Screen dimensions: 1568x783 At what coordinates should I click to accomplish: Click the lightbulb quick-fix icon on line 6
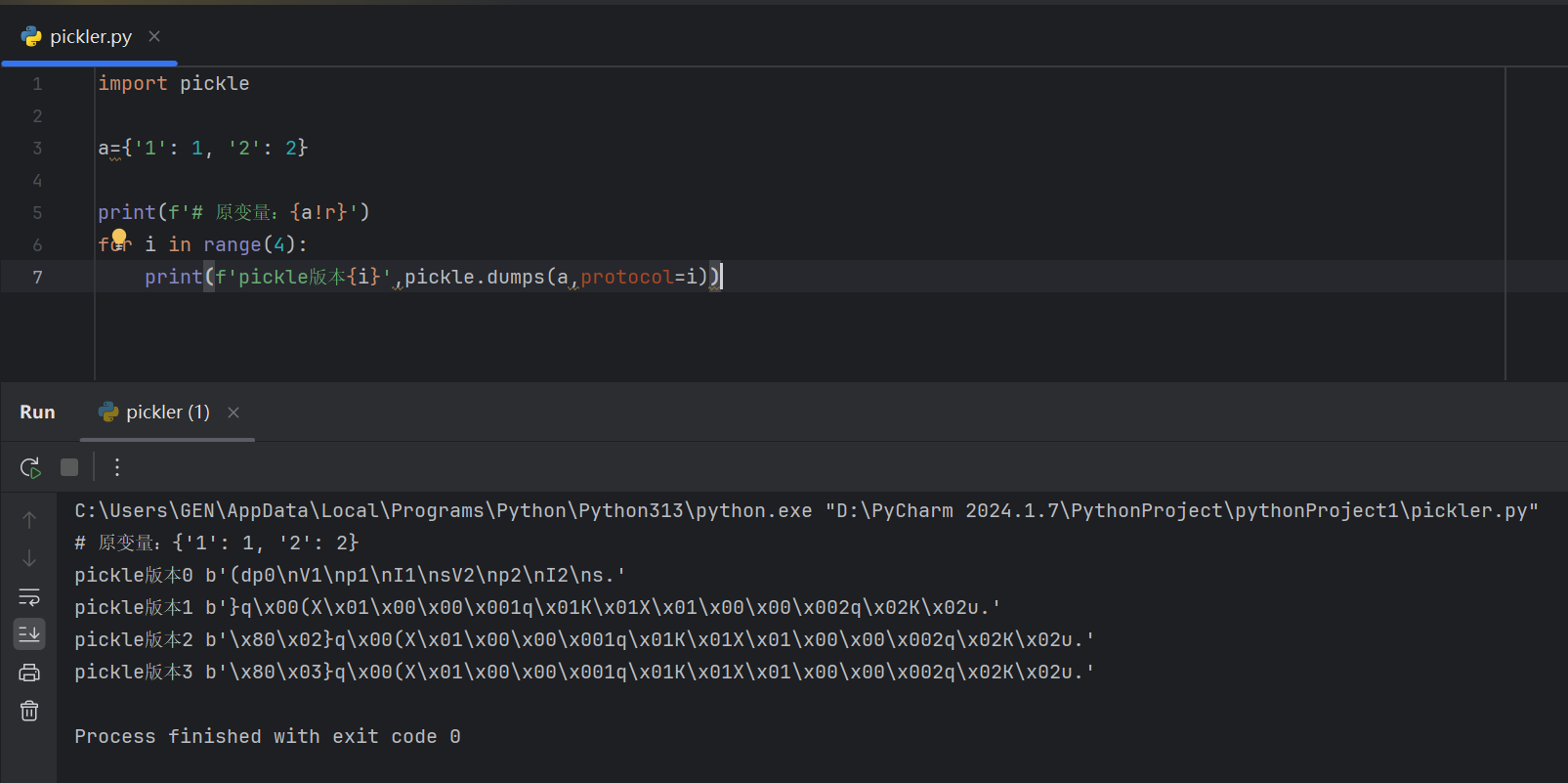119,238
